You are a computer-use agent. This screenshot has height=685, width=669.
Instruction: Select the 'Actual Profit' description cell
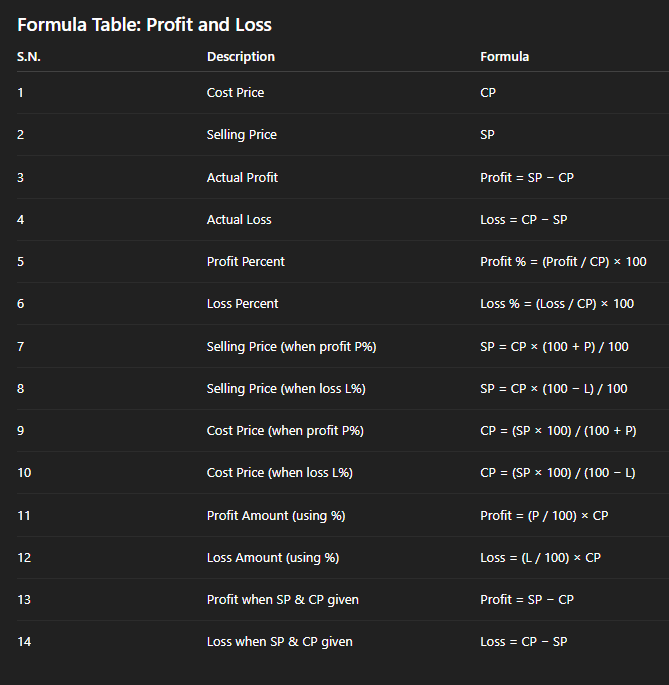(242, 177)
